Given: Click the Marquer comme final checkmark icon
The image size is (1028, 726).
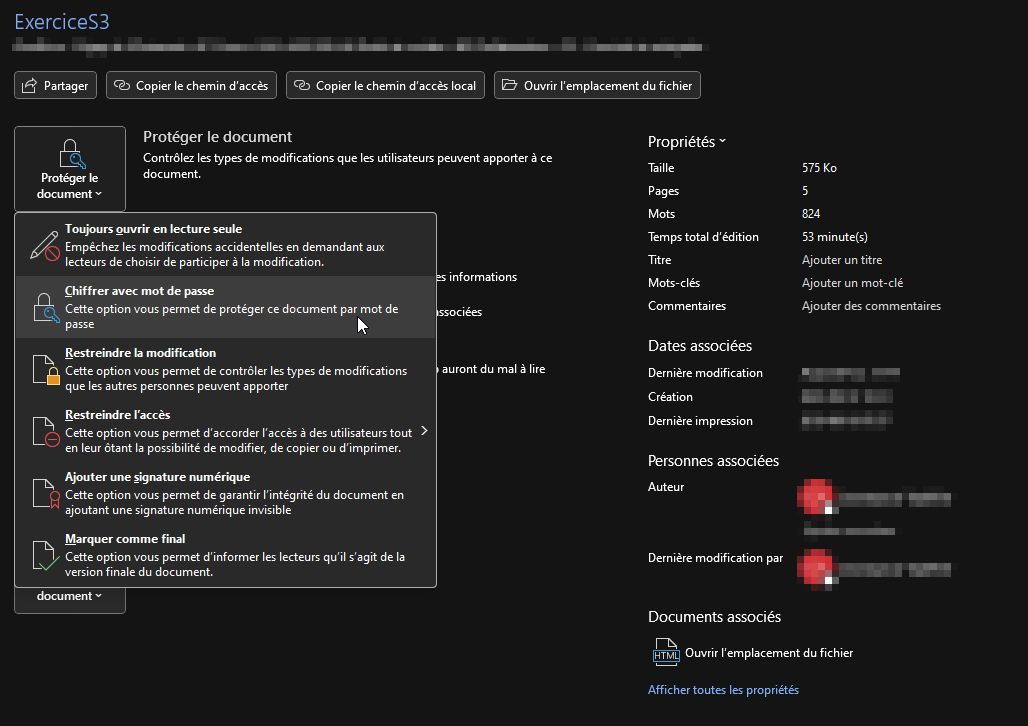Looking at the screenshot, I should [x=45, y=555].
